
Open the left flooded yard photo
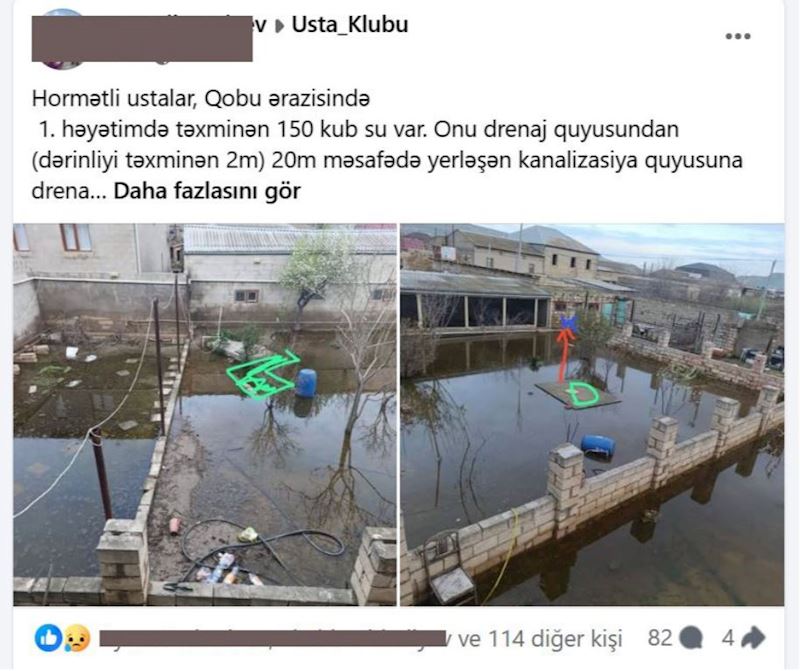pyautogui.click(x=205, y=414)
